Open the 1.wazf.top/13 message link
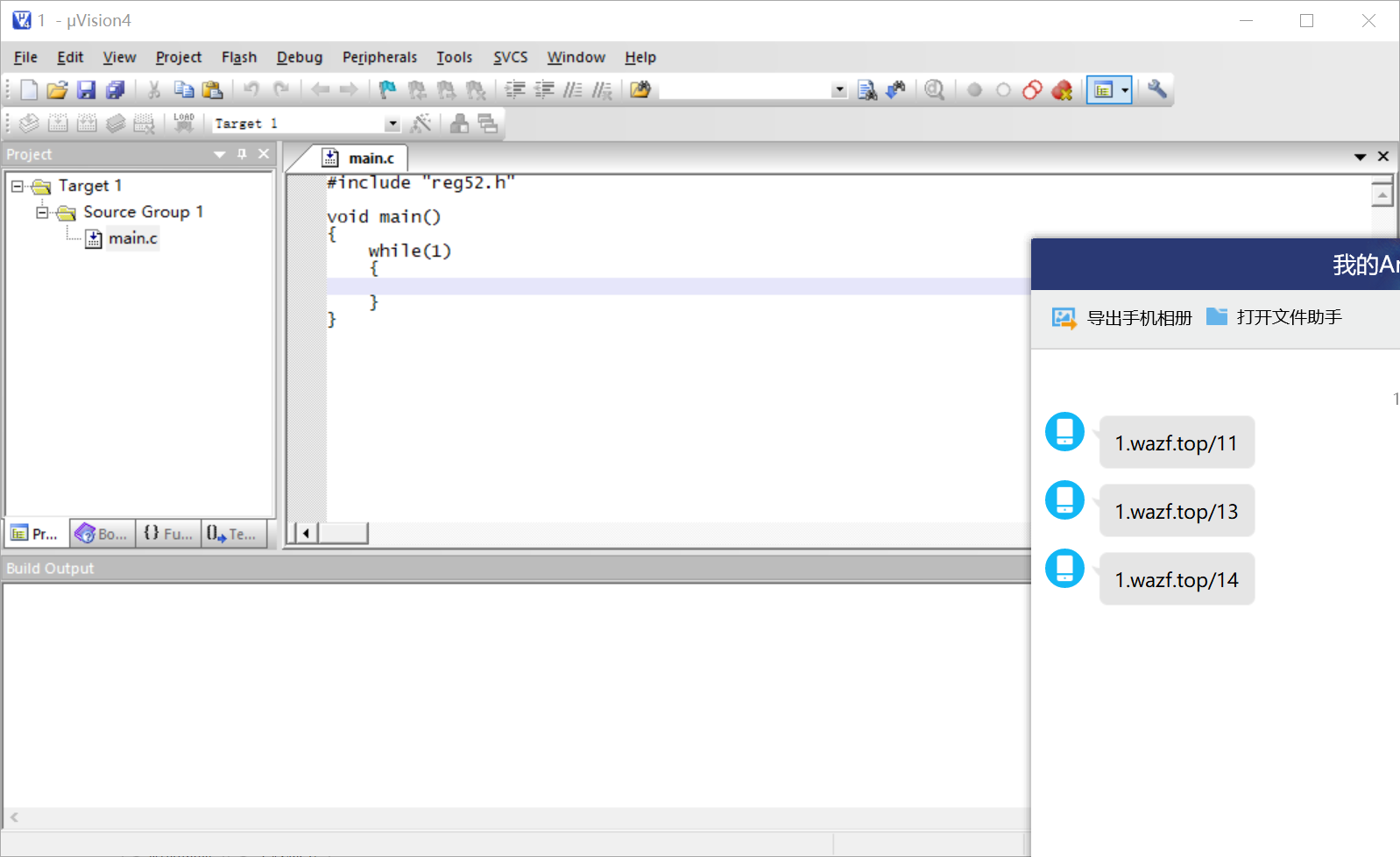 (x=1177, y=511)
